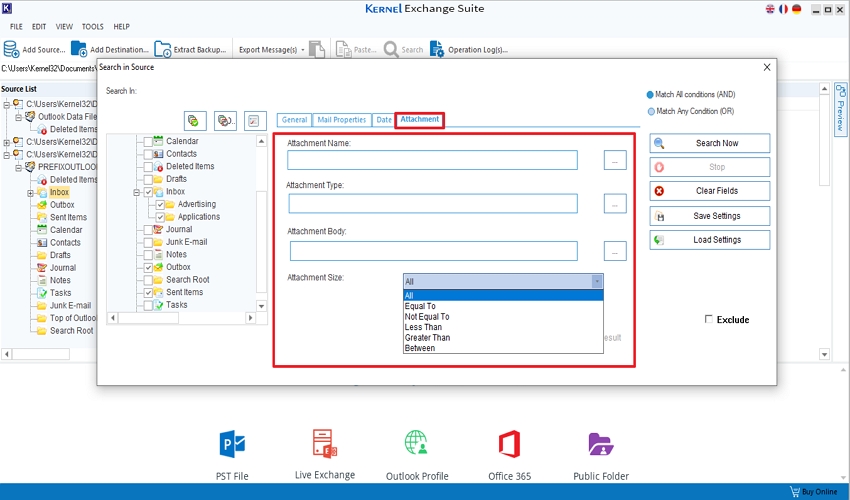Check the Drafts folder checkbox in dialog

(148, 179)
